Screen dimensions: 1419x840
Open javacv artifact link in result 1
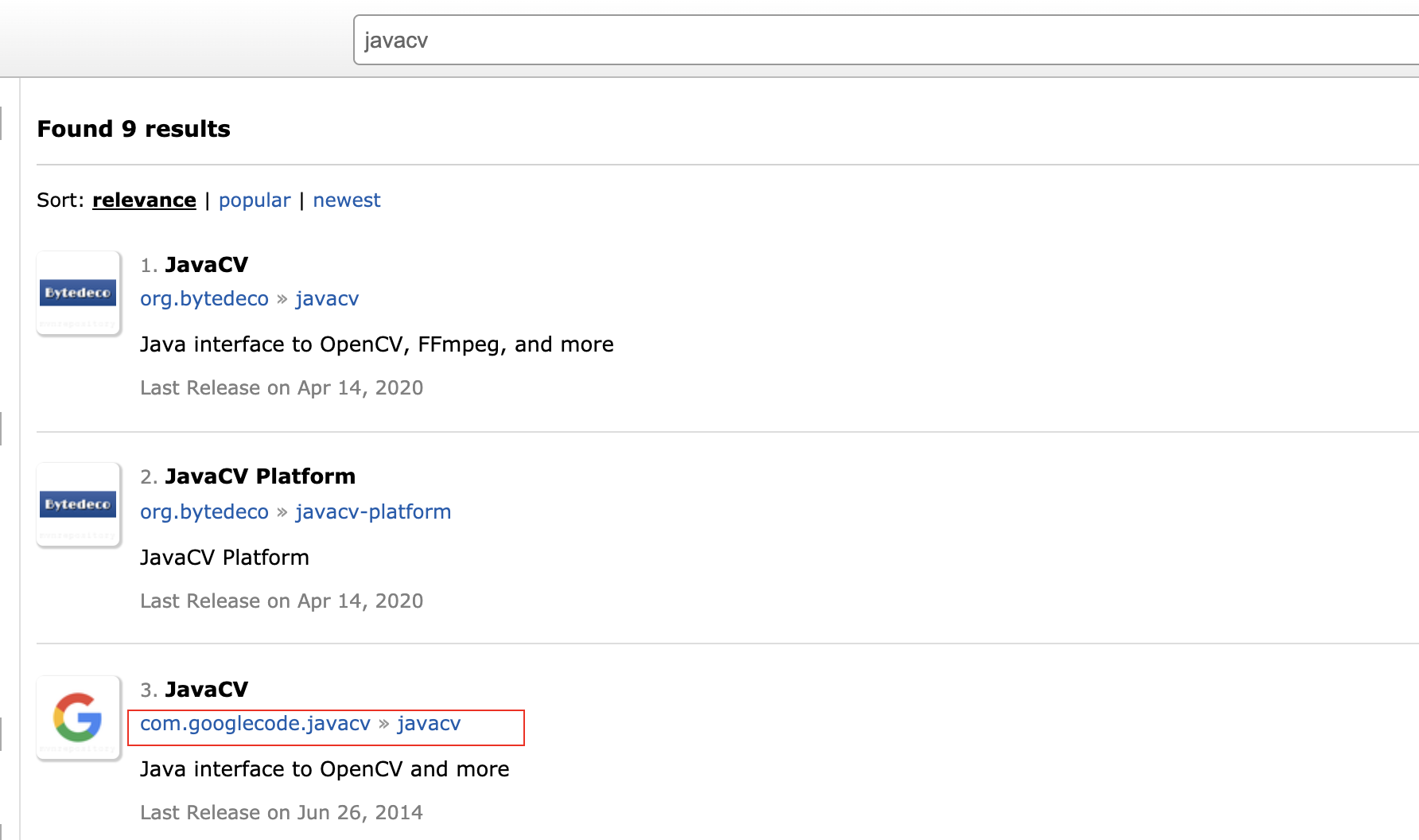tap(327, 299)
